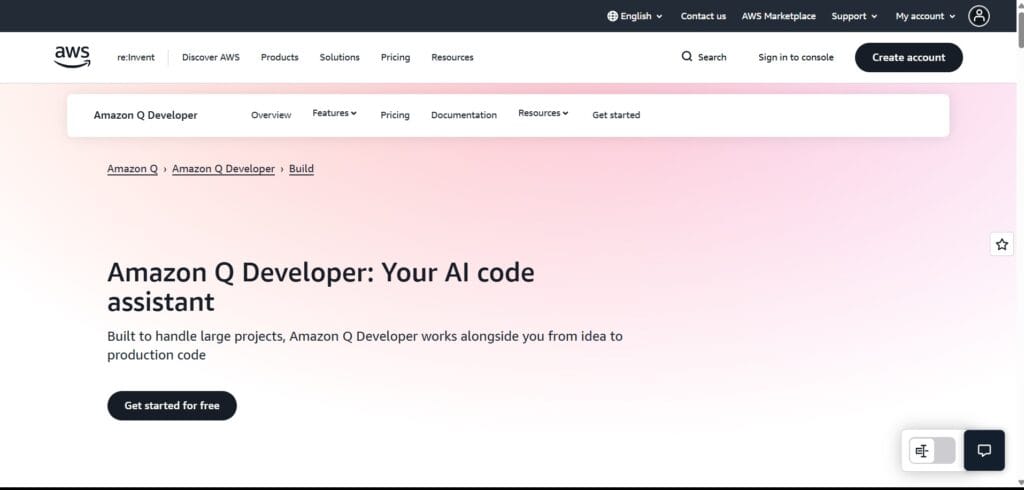Viewport: 1024px width, 490px height.
Task: Click Get started for free button
Action: pyautogui.click(x=172, y=406)
